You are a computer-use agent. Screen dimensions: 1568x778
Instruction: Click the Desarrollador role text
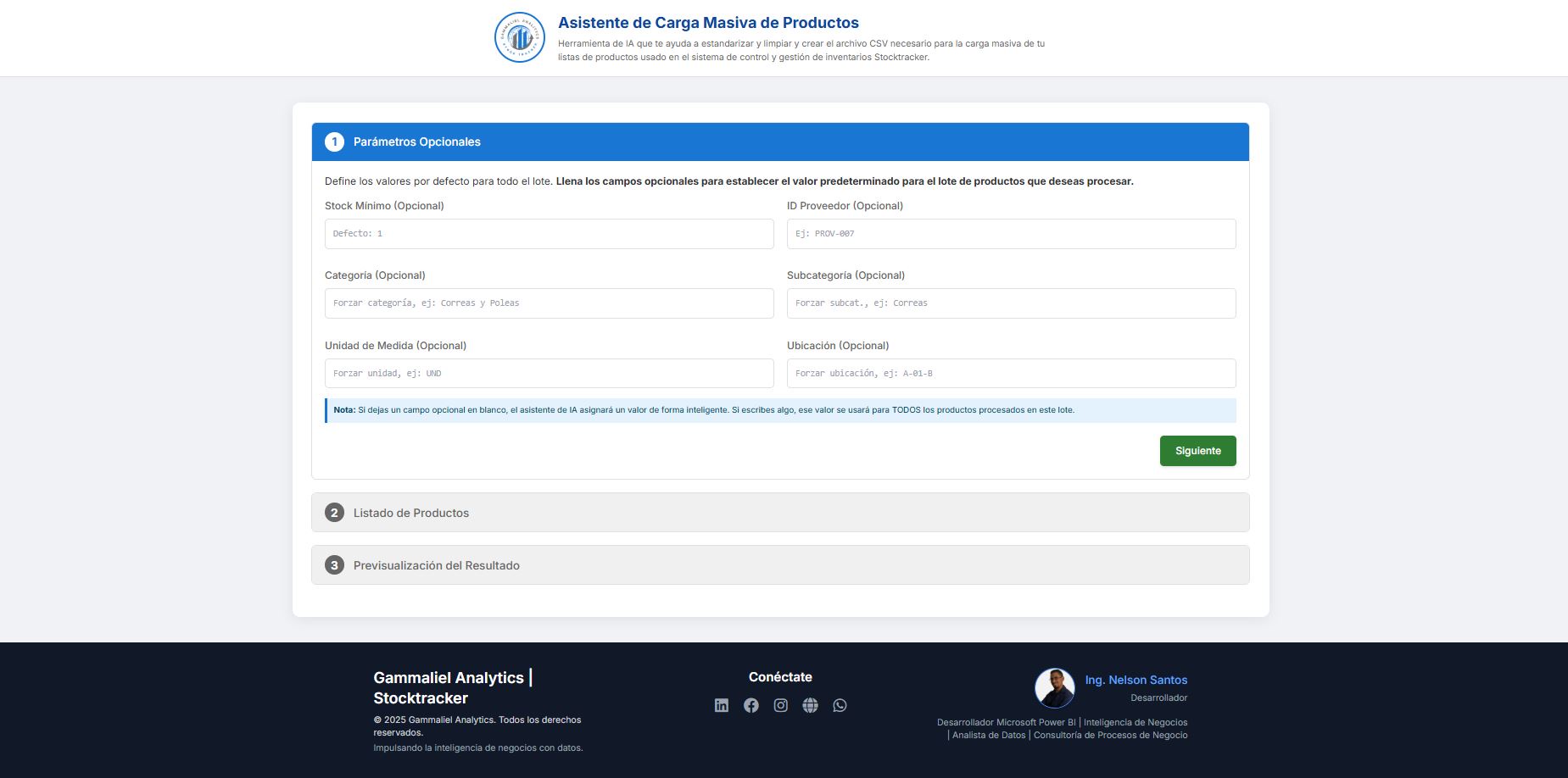point(1158,698)
